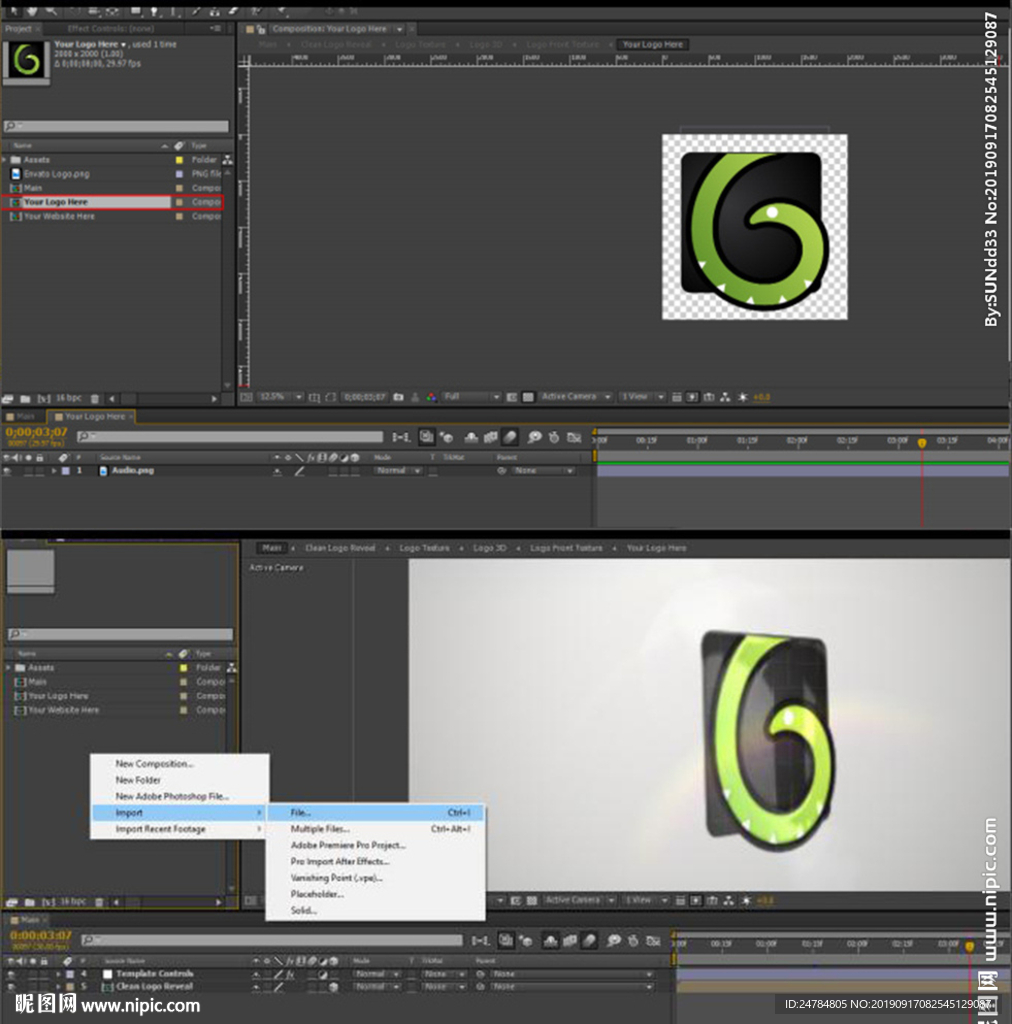Hide the Audio.png layer with eye toggle
The height and width of the screenshot is (1024, 1012).
(7, 471)
